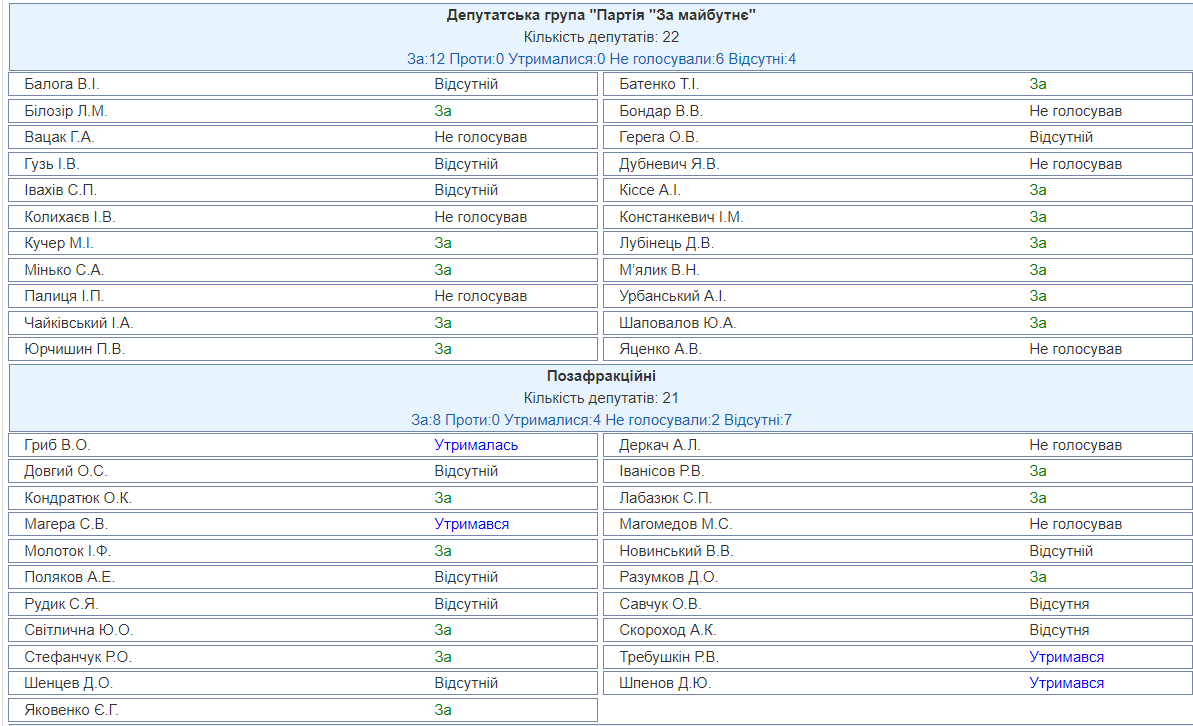The width and height of the screenshot is (1193, 726).
Task: Select the name Батенко Т.І.
Action: [x=659, y=84]
